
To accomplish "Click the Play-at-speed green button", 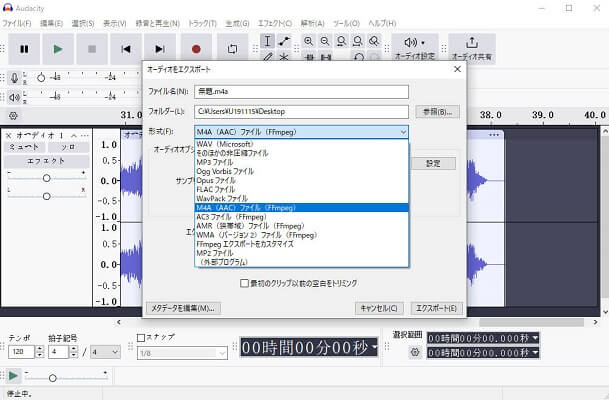I will click(13, 376).
